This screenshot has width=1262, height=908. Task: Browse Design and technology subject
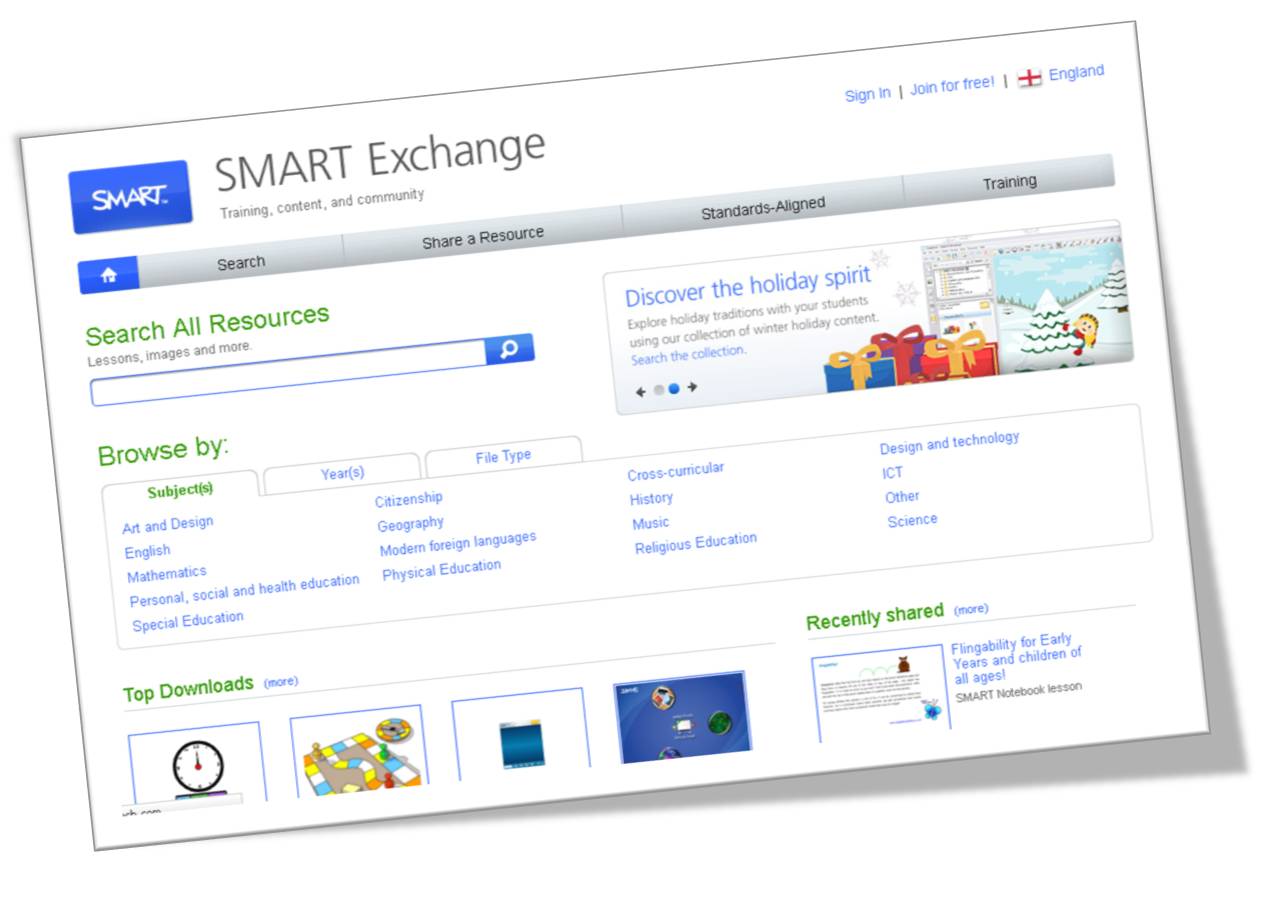coord(950,442)
